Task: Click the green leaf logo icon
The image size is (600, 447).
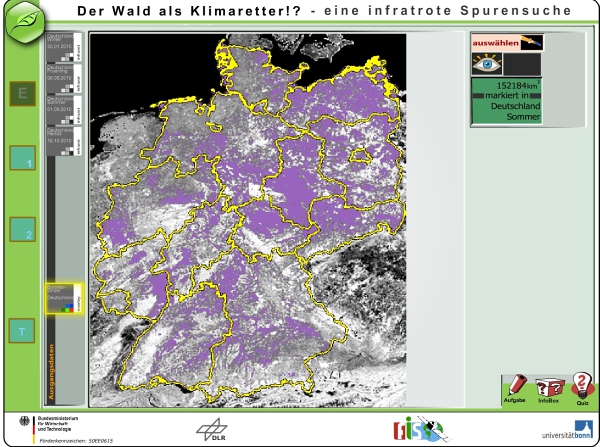Action: point(24,21)
